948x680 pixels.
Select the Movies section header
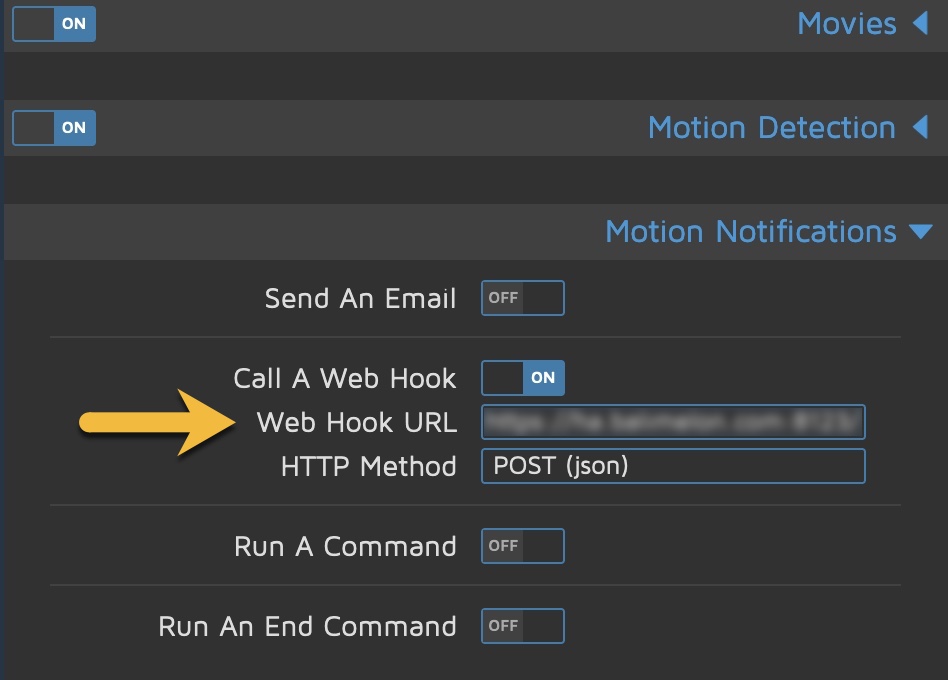848,23
